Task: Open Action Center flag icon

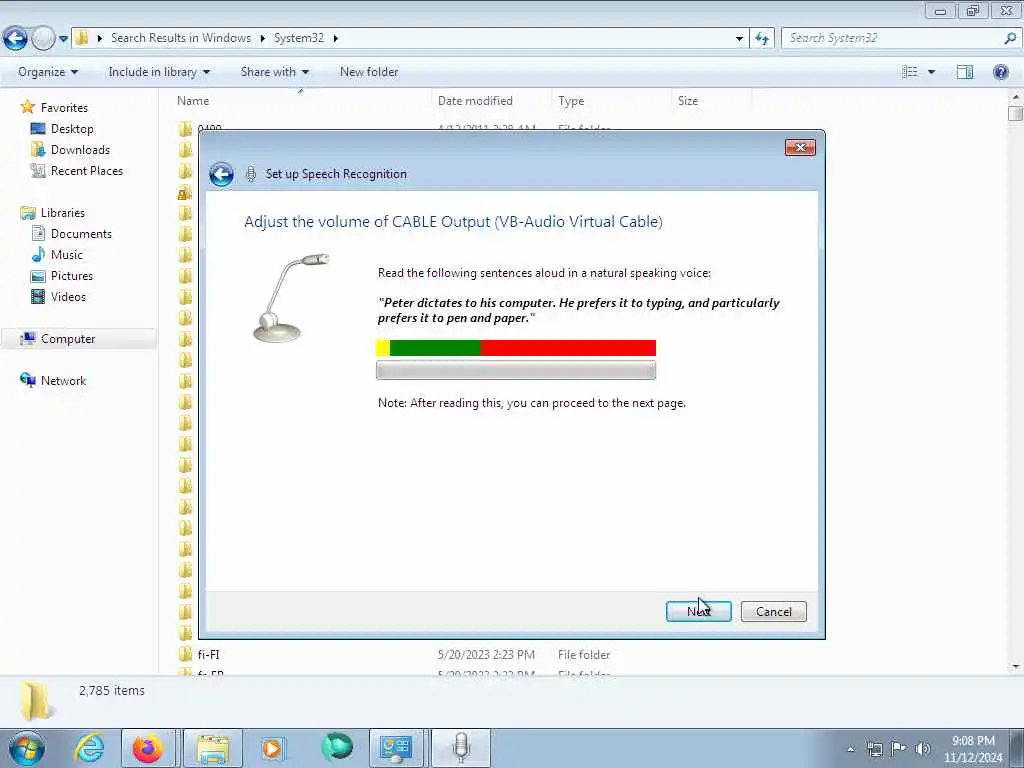Action: tap(899, 749)
